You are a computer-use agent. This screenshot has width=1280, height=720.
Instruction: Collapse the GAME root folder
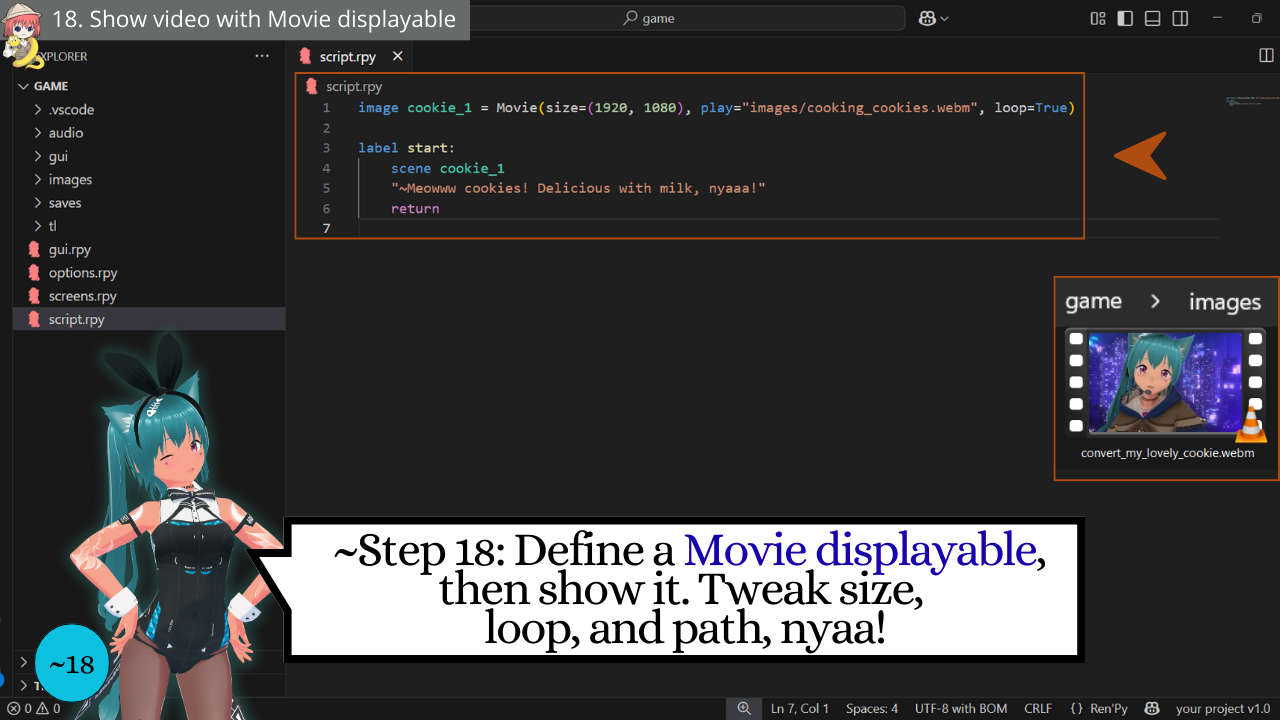(50, 86)
